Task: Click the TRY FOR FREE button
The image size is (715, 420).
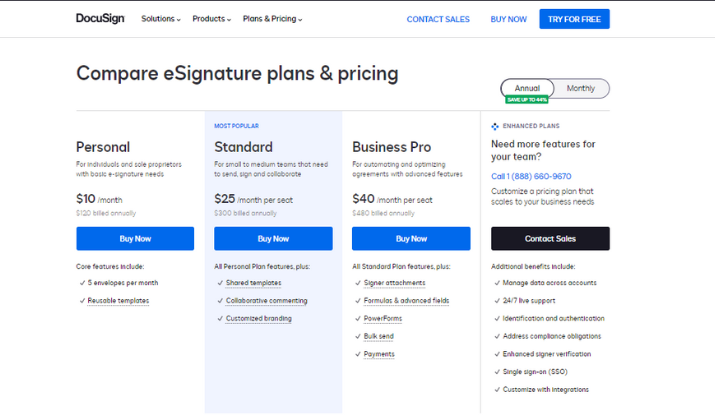Action: [x=574, y=19]
